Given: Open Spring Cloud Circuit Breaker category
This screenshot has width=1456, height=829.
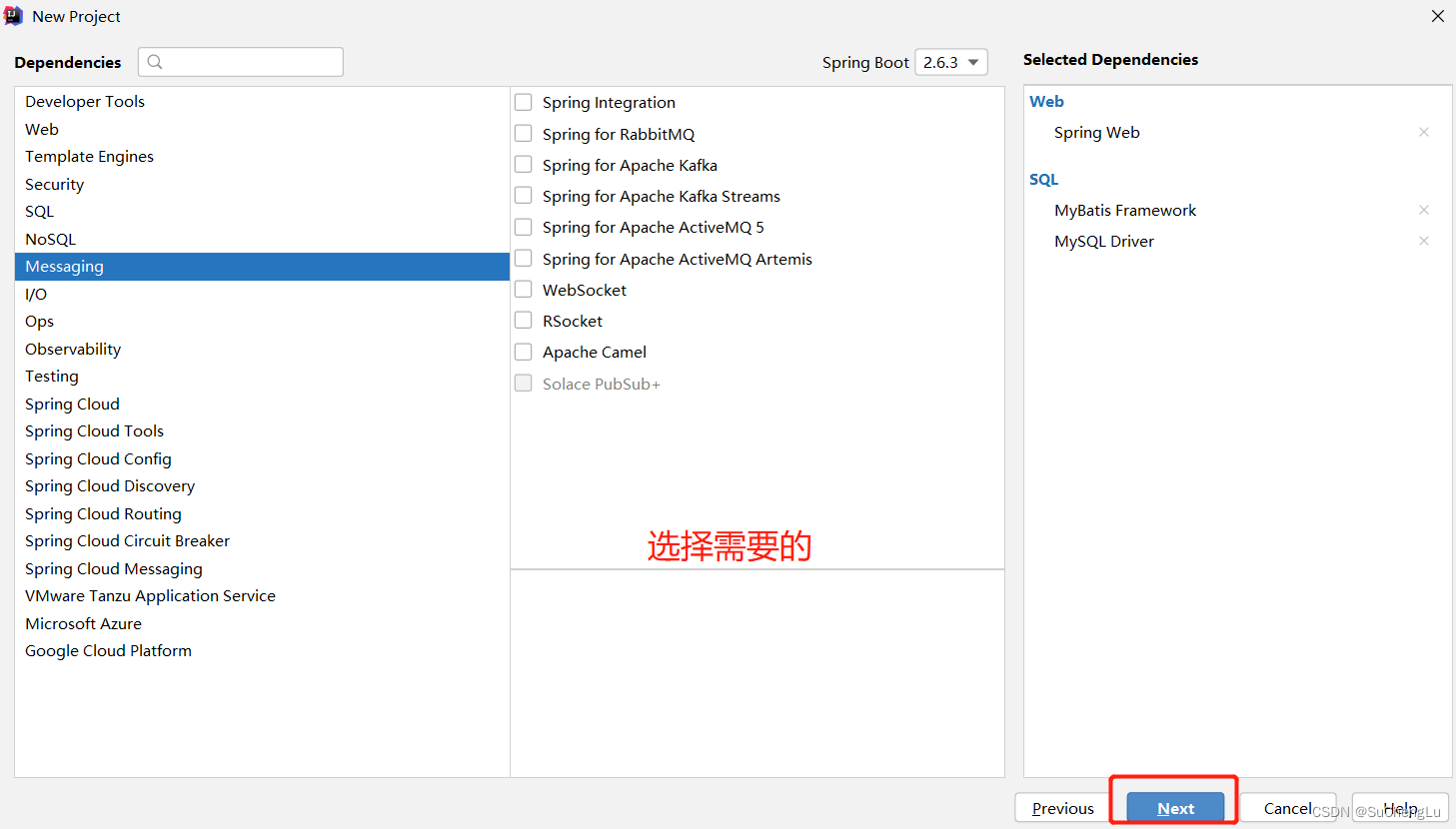Looking at the screenshot, I should (x=262, y=540).
